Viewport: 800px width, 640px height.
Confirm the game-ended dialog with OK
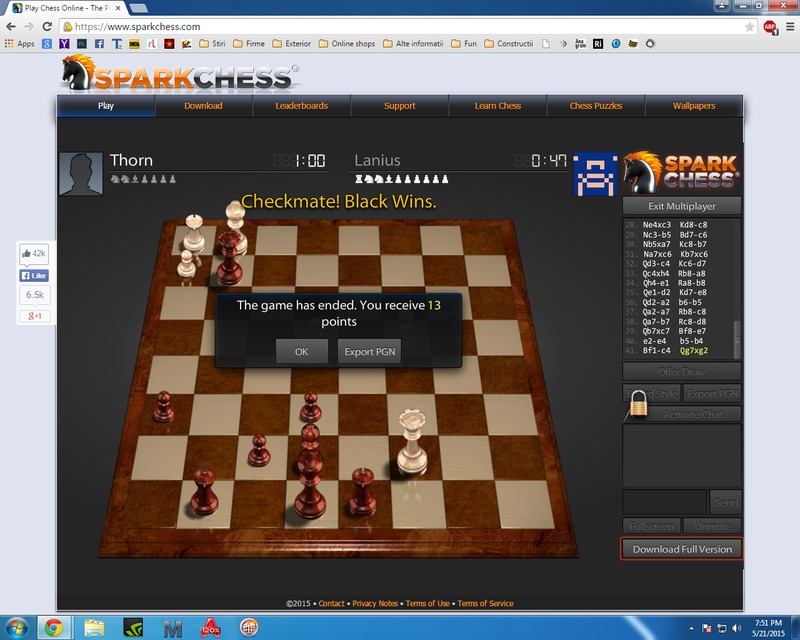tap(302, 351)
